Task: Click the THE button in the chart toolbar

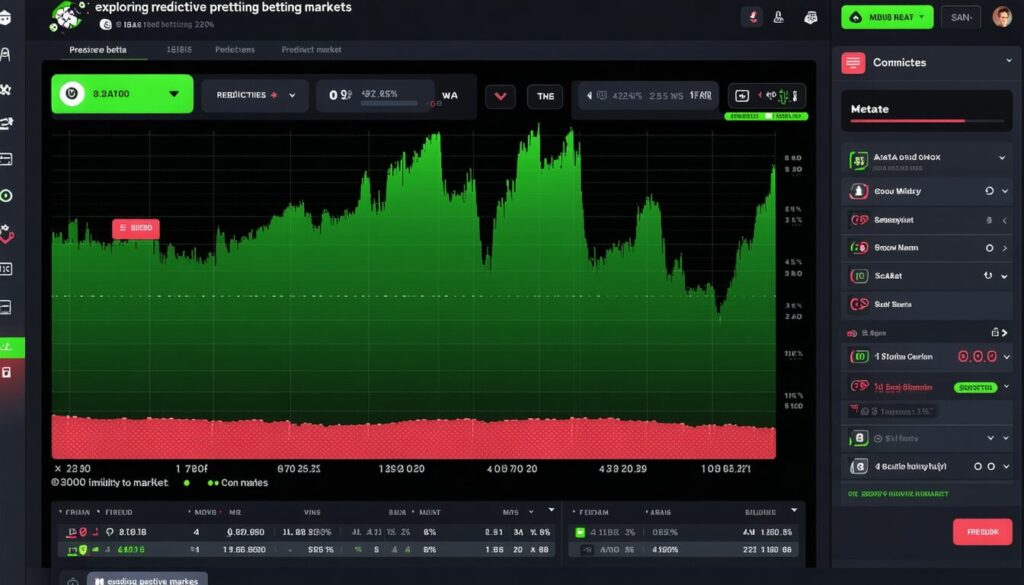Action: (545, 97)
